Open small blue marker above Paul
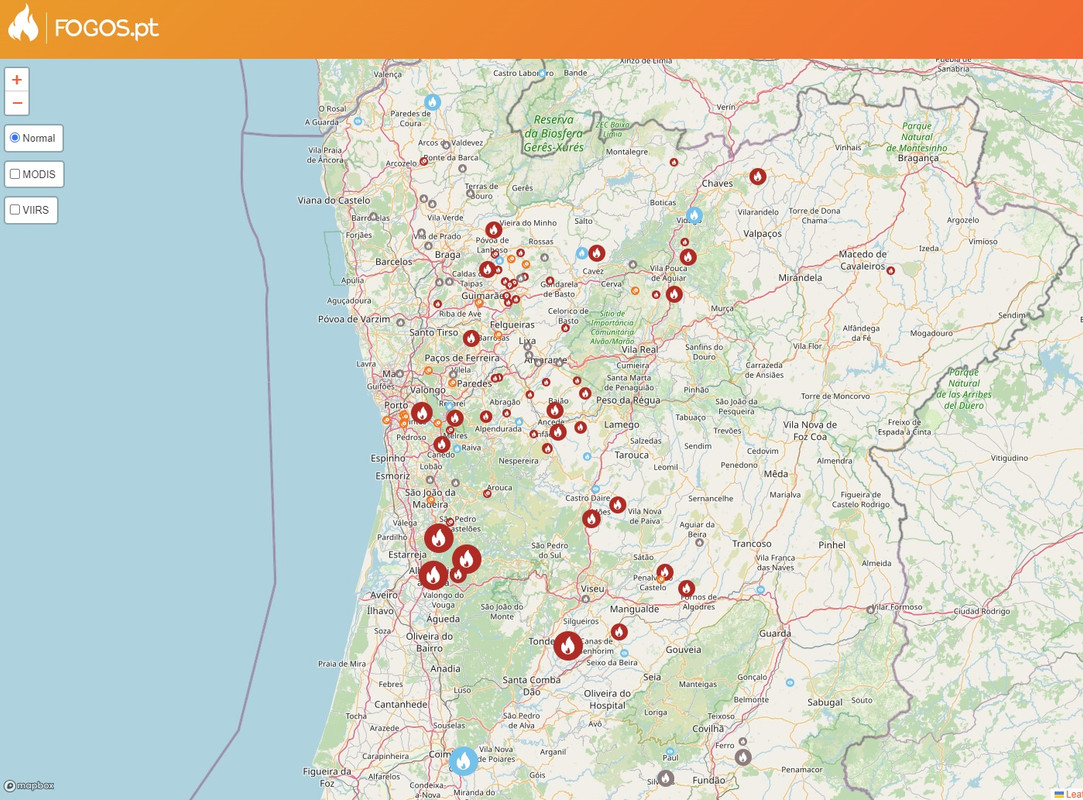Viewport: 1083px width, 800px height. 669,751
